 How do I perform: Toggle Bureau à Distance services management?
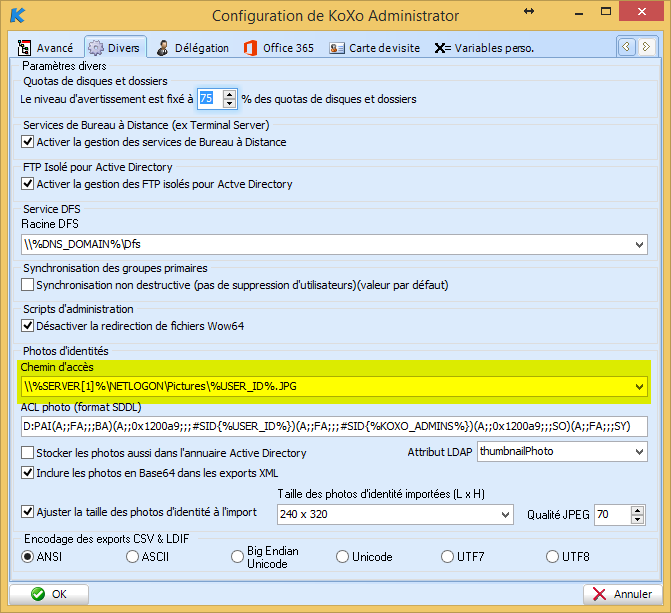click(x=27, y=142)
